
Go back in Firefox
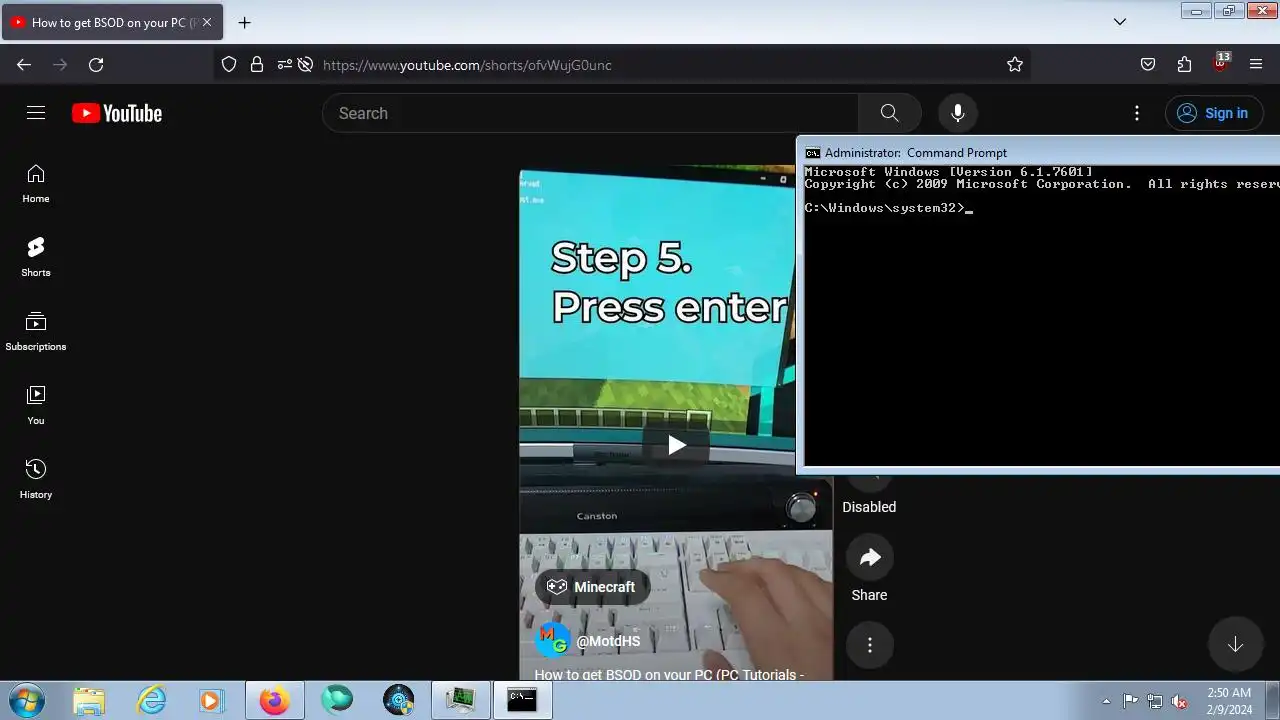point(24,64)
